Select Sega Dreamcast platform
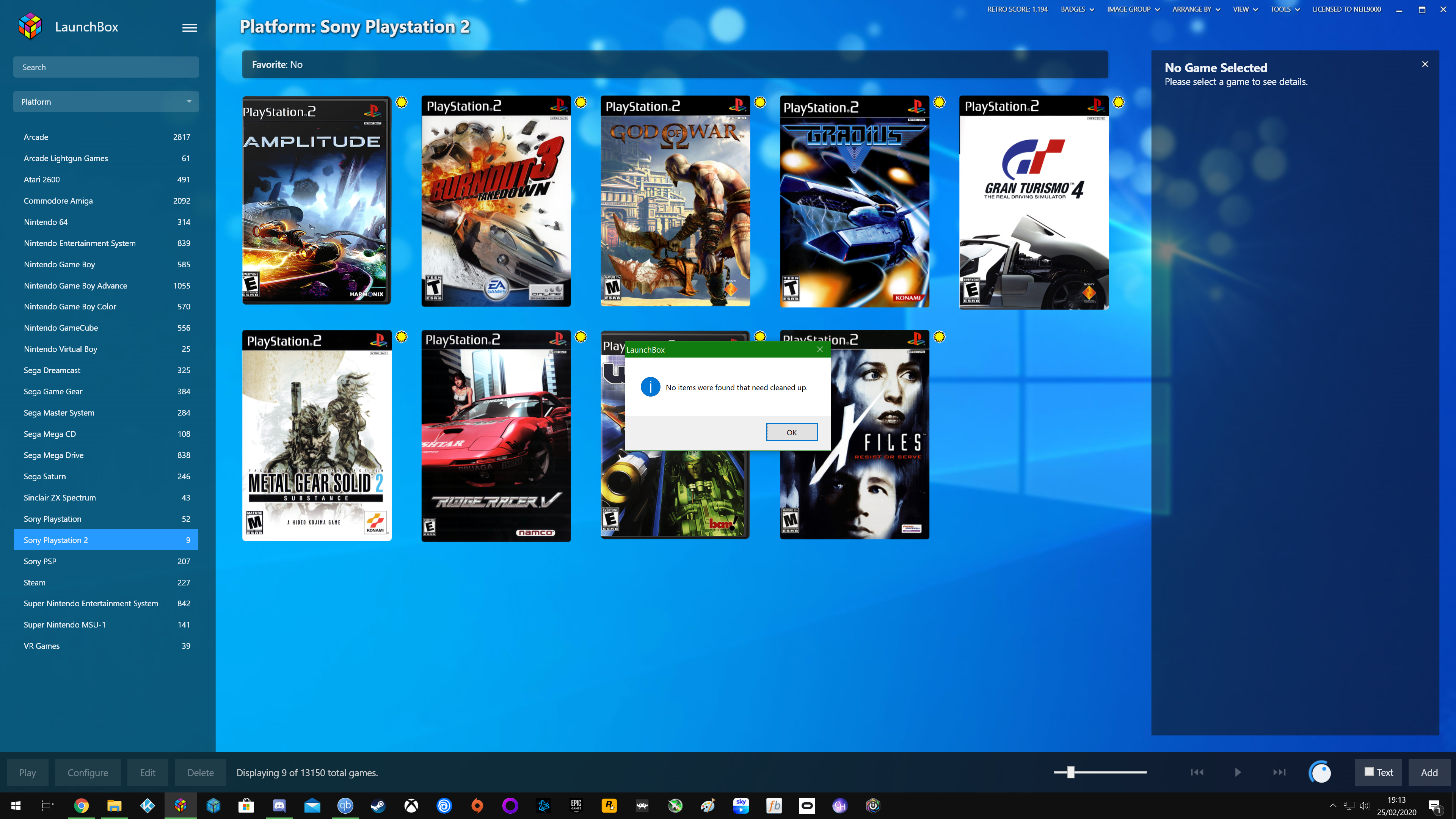1456x819 pixels. (x=106, y=370)
